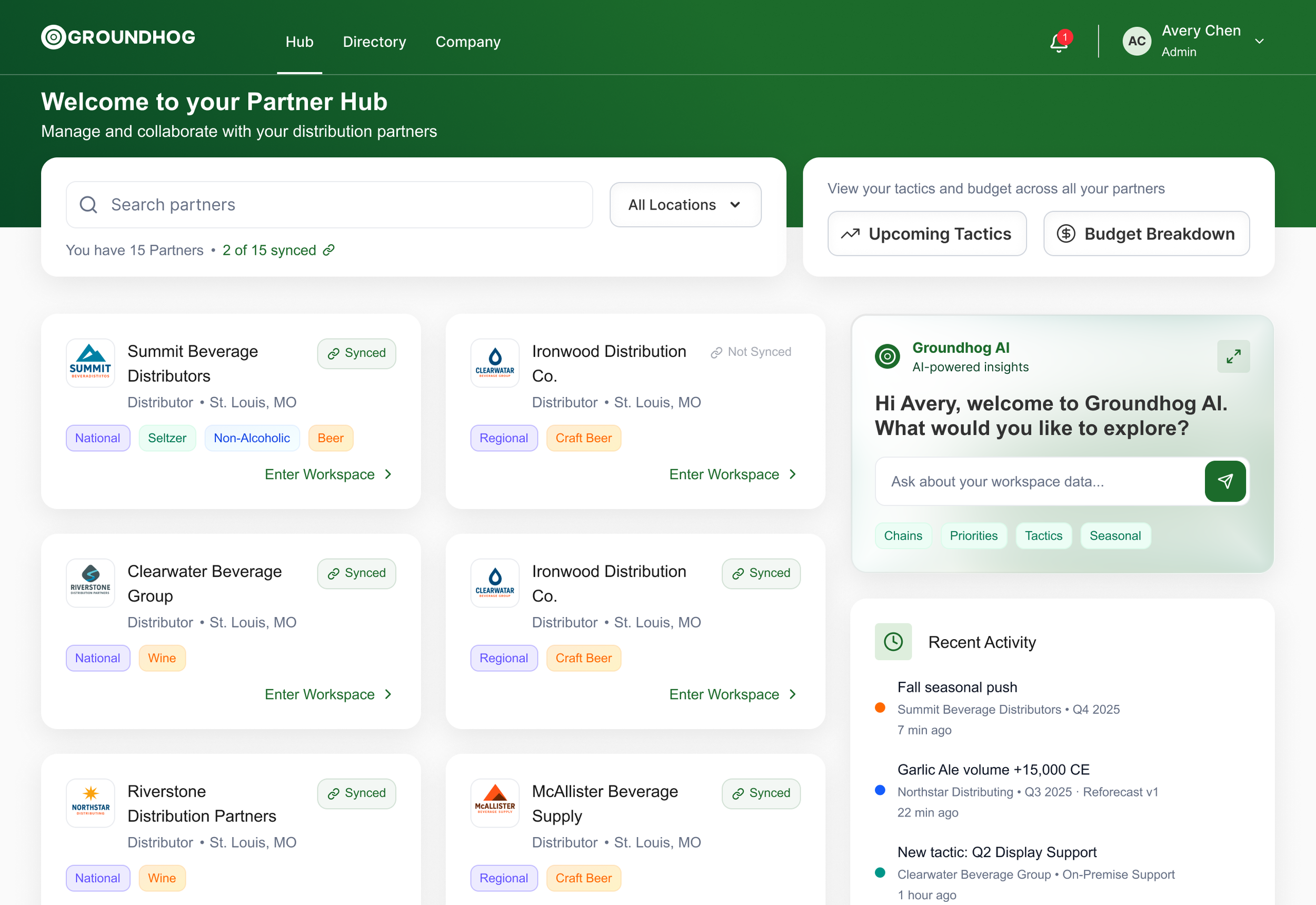Image resolution: width=1316 pixels, height=905 pixels.
Task: Focus the Search partners input field
Action: tap(329, 205)
